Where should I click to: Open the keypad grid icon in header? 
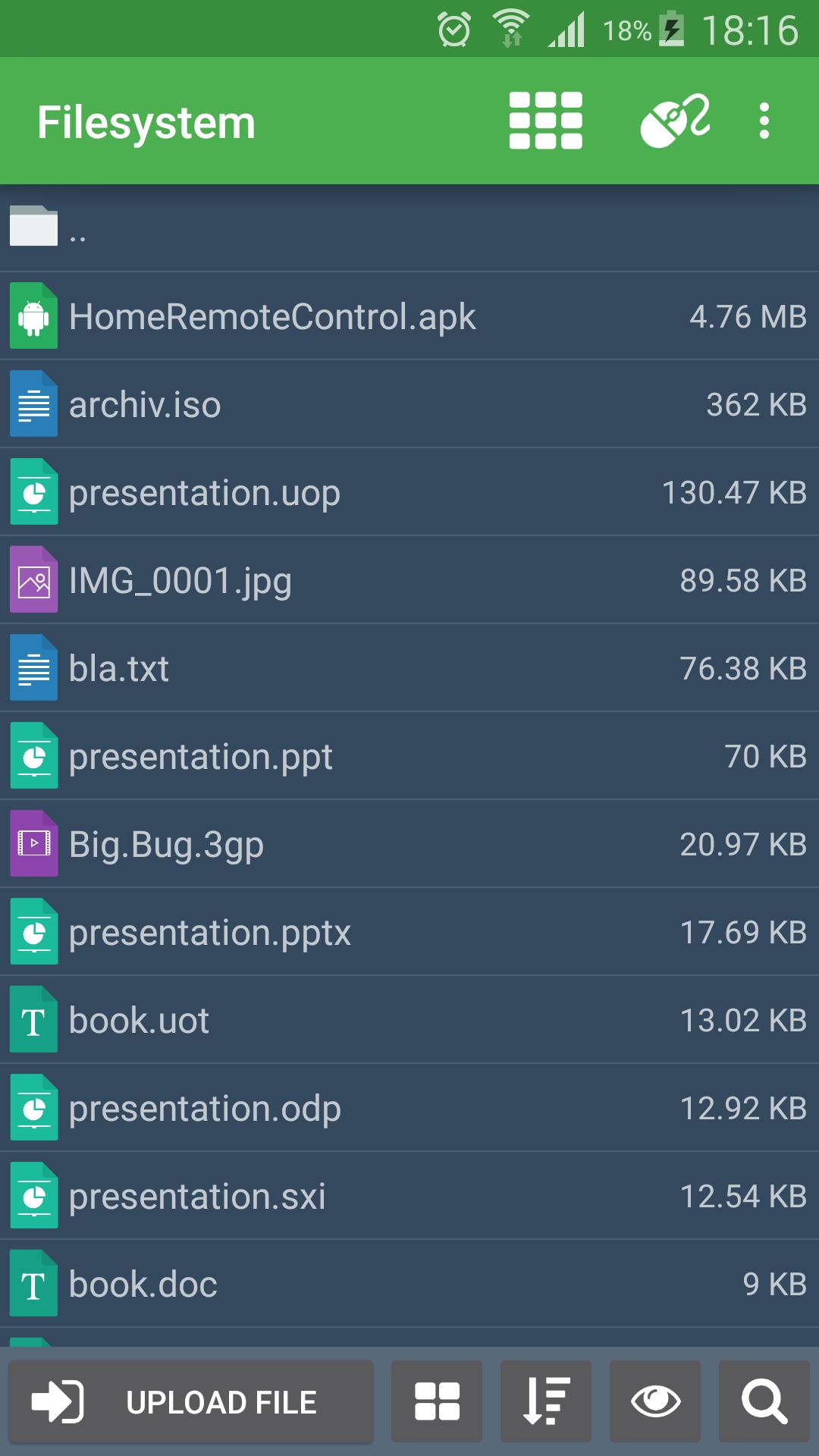point(545,121)
